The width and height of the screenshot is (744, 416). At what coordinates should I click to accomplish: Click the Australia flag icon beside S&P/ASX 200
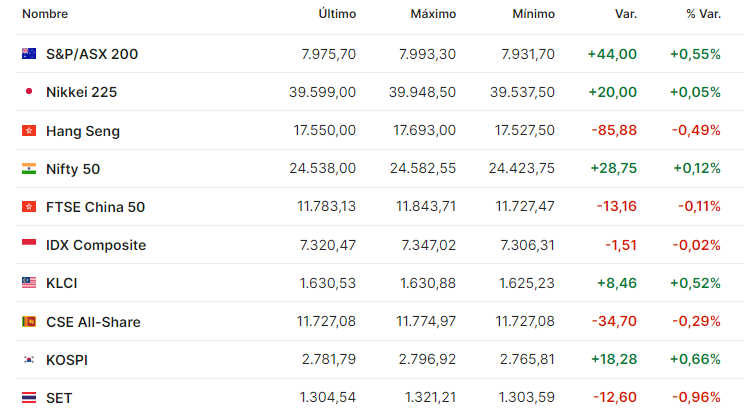tap(29, 54)
